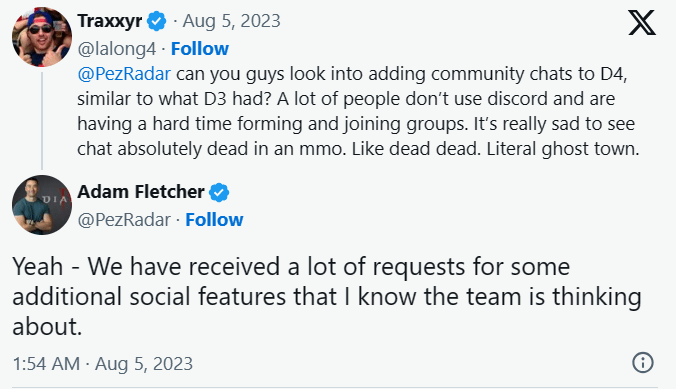676x389 pixels.
Task: Click Adam Fletcher's reply text
Action: tap(327, 296)
